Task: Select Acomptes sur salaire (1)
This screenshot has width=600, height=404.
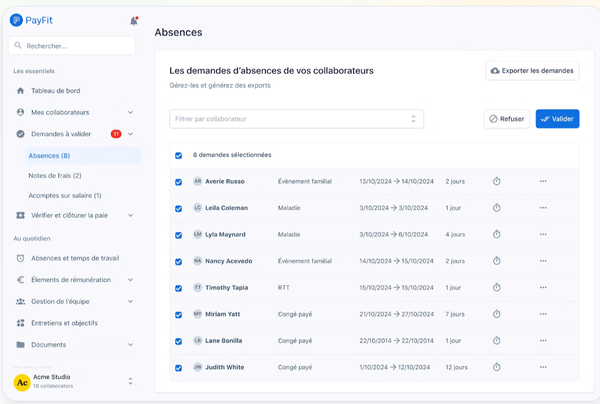Action: pos(65,195)
